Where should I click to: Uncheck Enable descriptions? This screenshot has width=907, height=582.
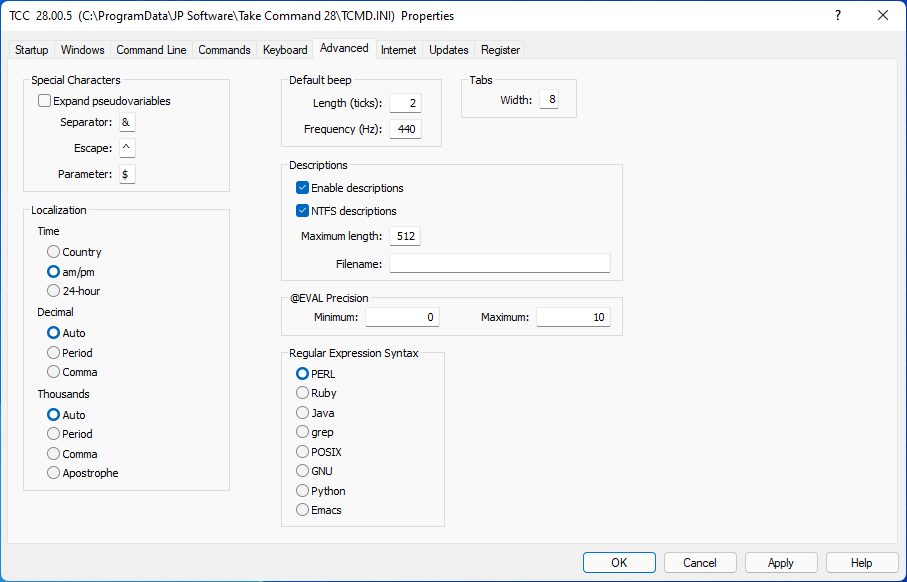tap(350, 188)
